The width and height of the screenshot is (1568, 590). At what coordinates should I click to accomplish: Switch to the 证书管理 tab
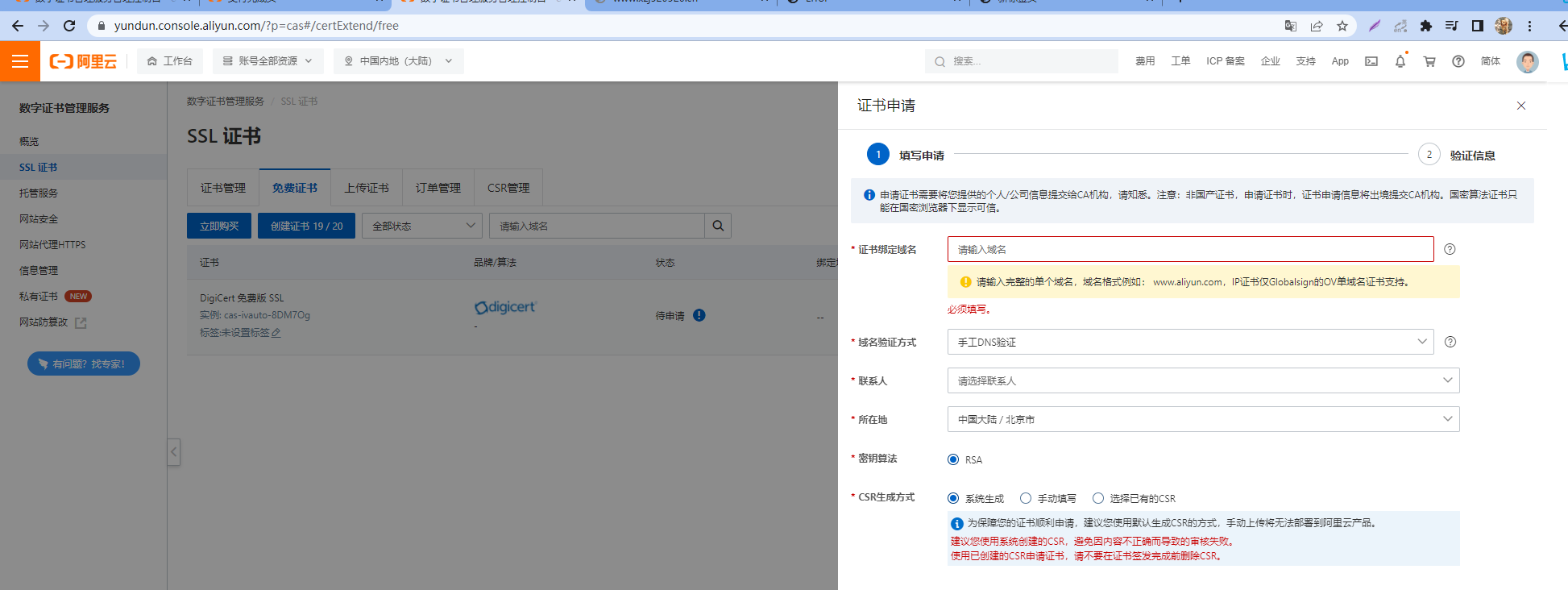click(223, 188)
